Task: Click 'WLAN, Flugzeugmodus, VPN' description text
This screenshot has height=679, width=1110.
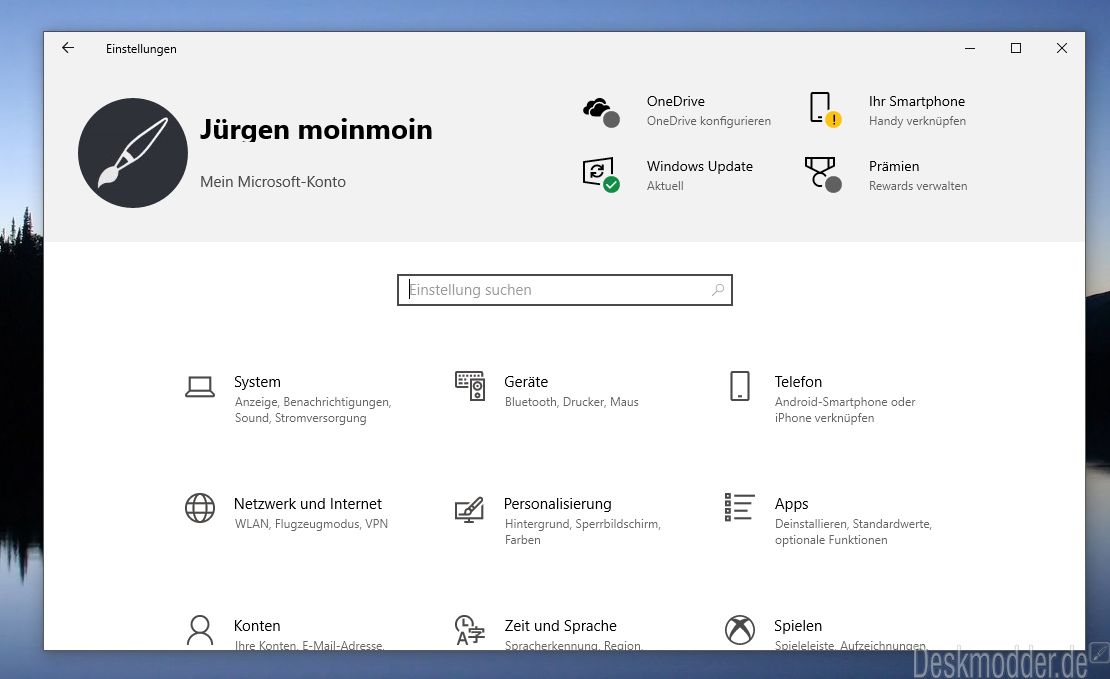Action: point(311,524)
